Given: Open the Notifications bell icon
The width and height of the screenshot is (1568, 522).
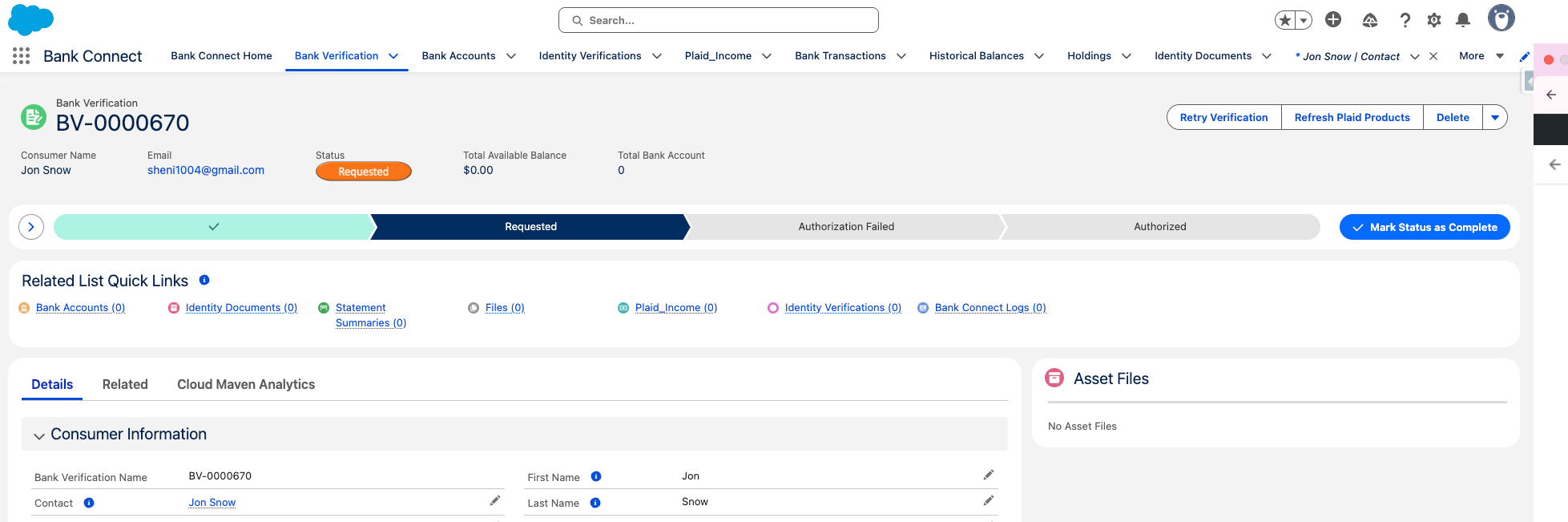Looking at the screenshot, I should point(1463,20).
